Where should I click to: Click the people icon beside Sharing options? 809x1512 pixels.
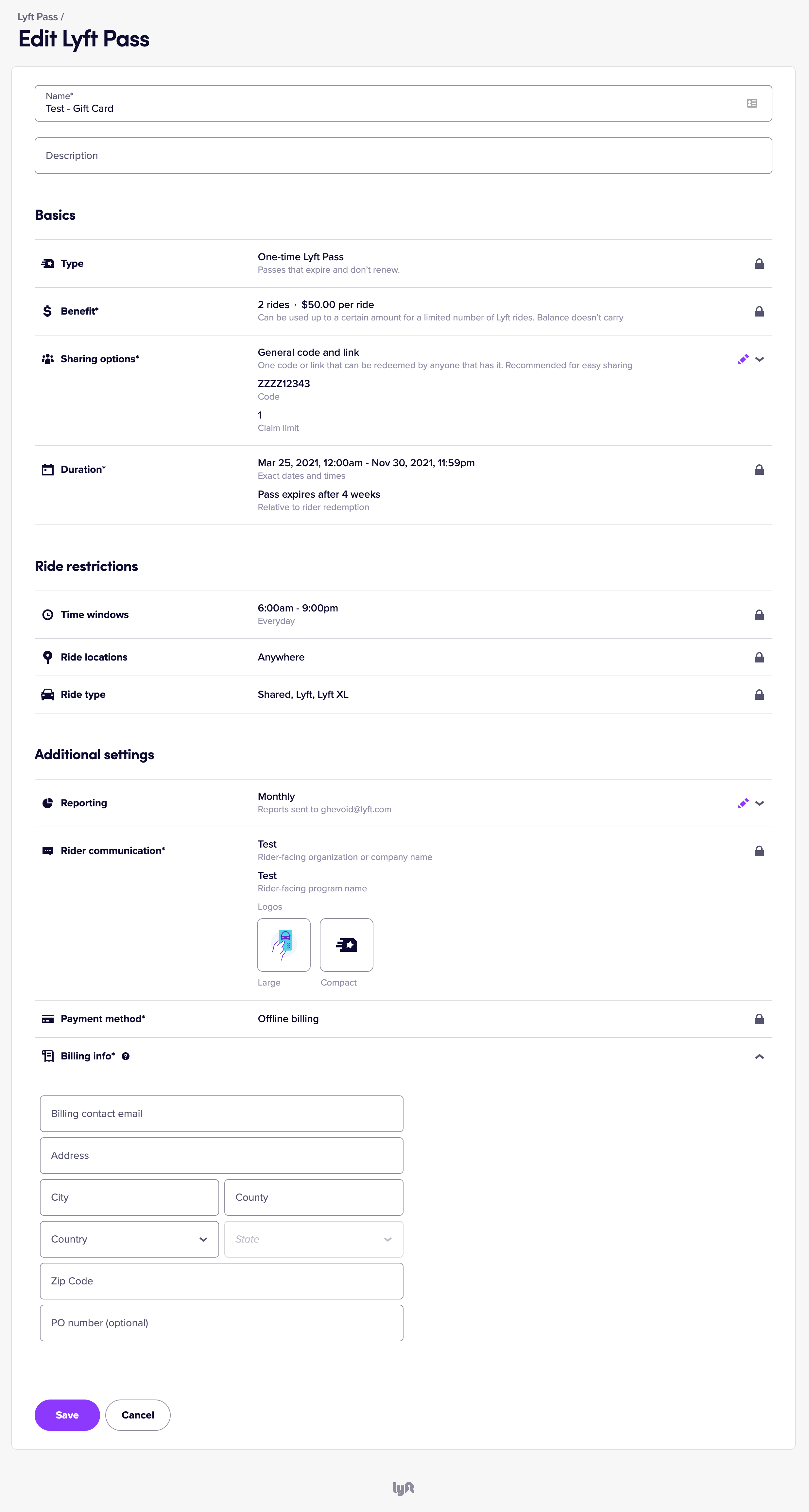point(47,359)
